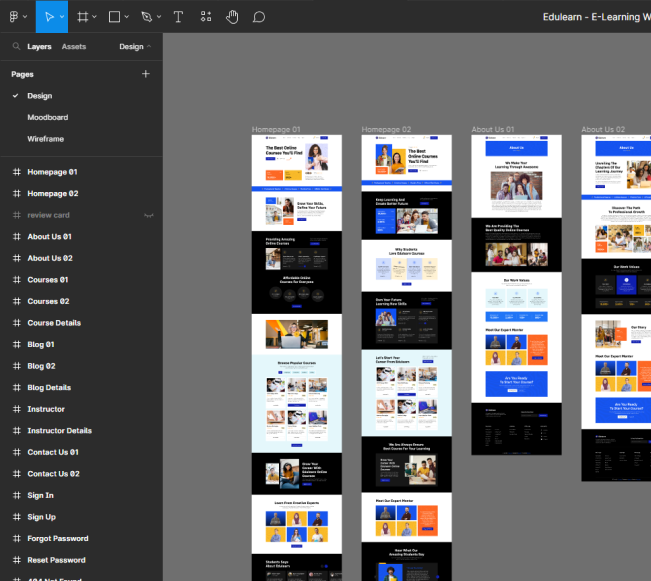The image size is (651, 581).
Task: Click frame icon beside Homepage 01
Action: click(x=17, y=172)
